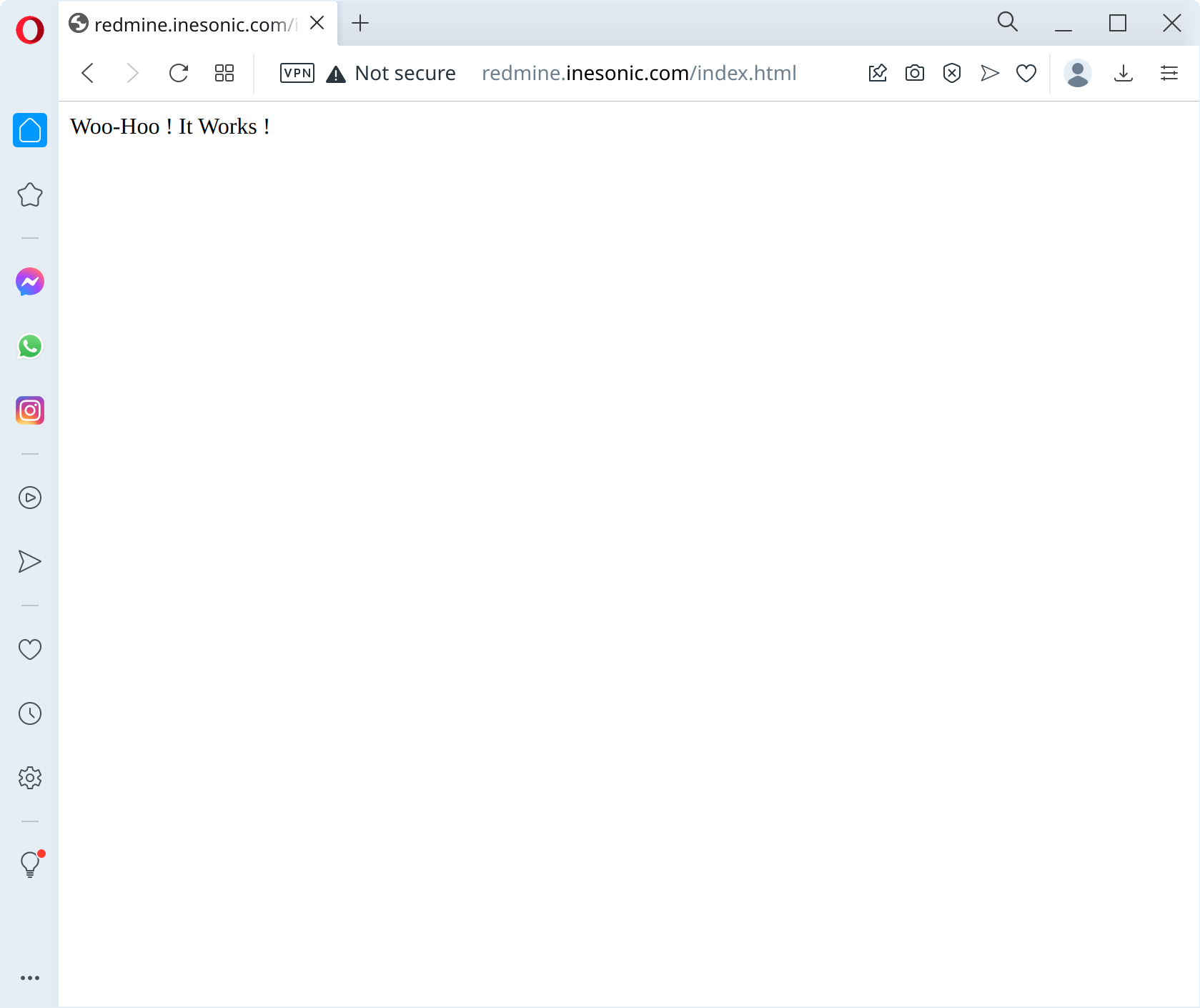Open History clock icon in sidebar

30,713
